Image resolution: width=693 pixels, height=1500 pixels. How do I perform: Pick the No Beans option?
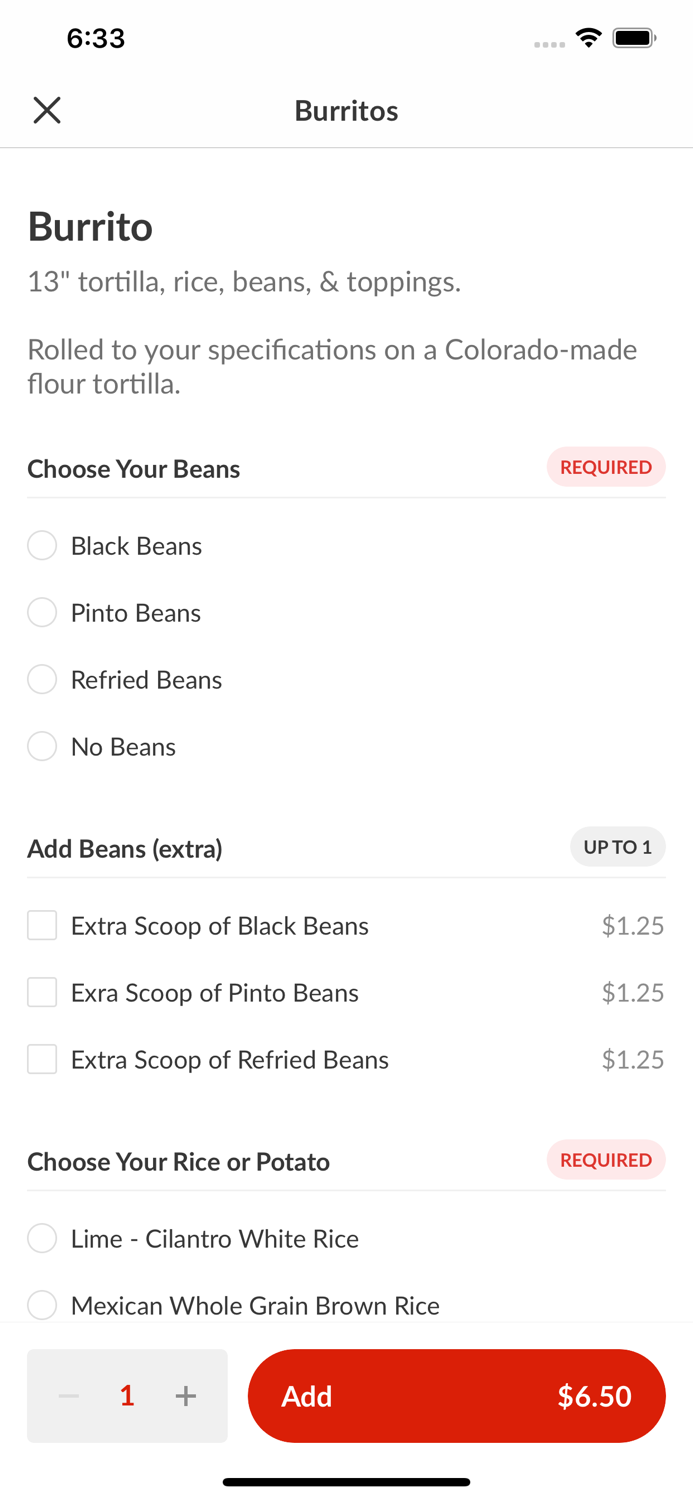42,747
